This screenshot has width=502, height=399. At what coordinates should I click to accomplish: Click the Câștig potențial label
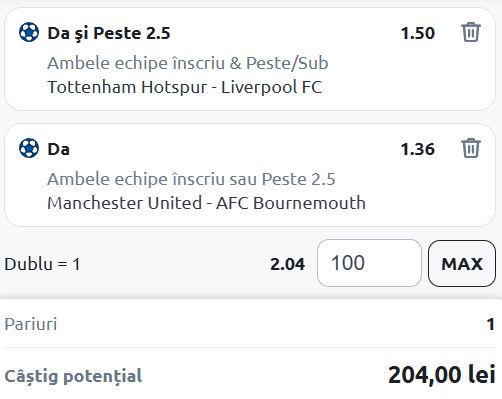pos(73,376)
